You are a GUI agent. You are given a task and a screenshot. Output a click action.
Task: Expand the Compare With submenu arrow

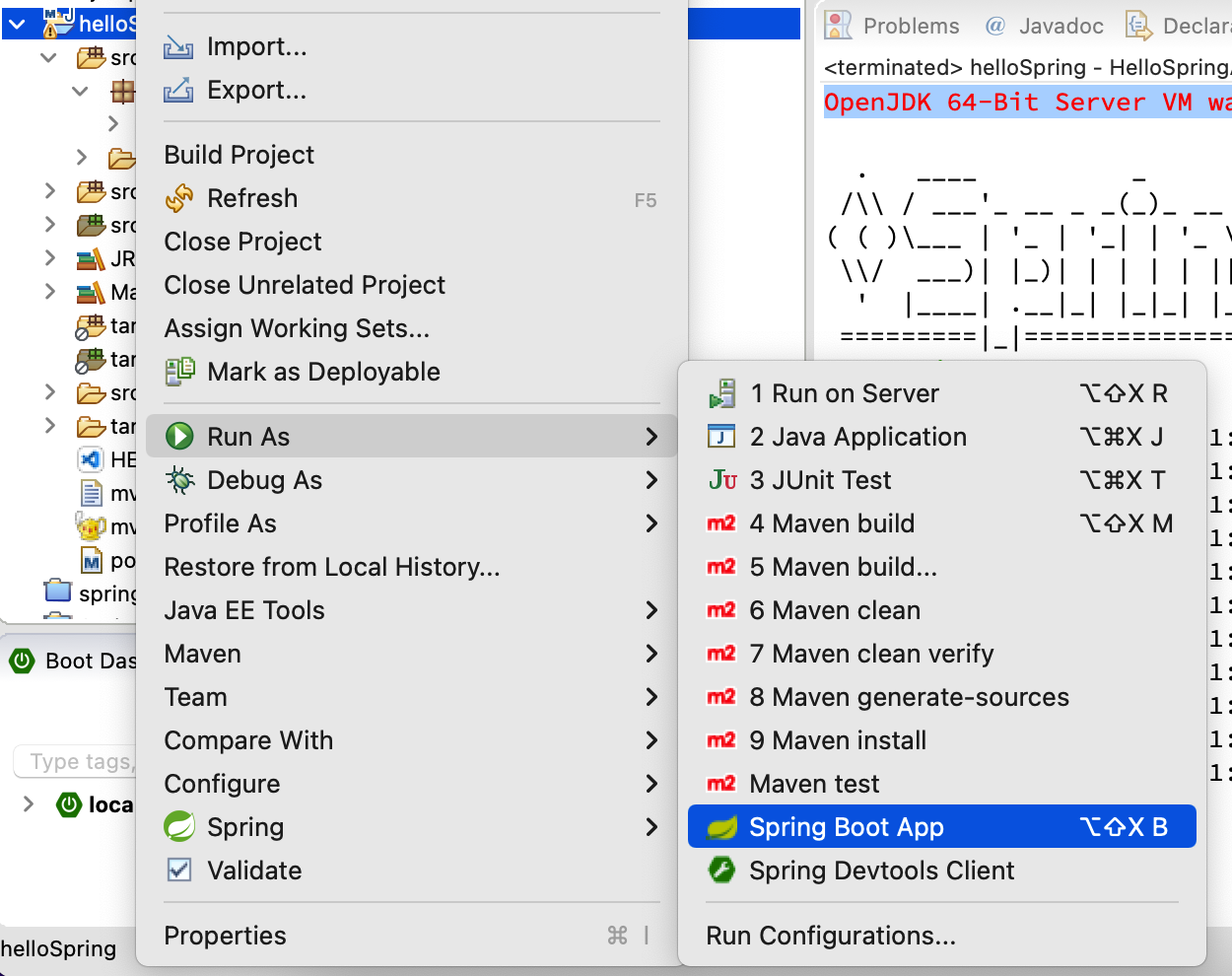coord(651,740)
